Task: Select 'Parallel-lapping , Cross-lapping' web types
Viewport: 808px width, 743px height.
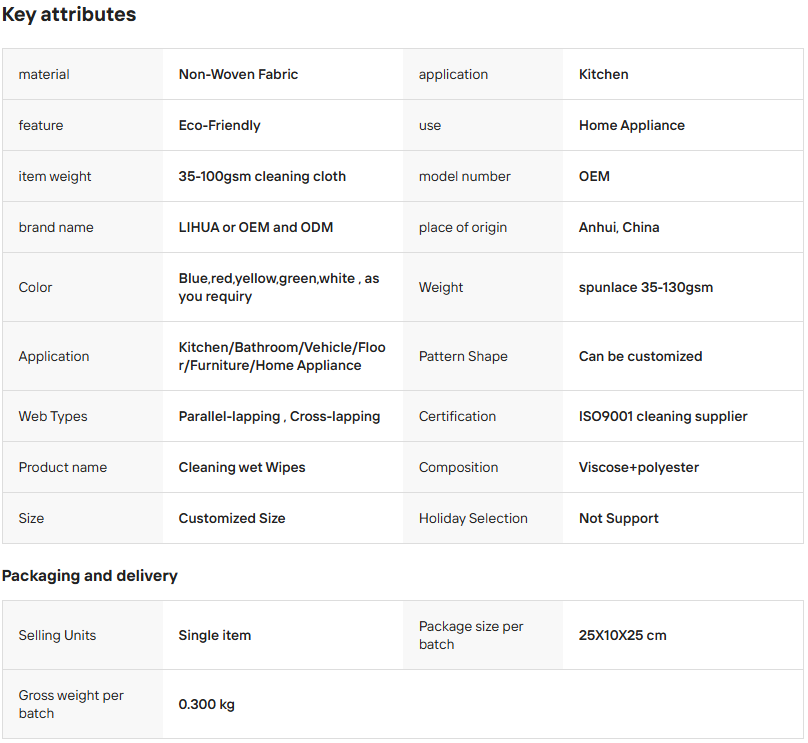Action: point(279,416)
